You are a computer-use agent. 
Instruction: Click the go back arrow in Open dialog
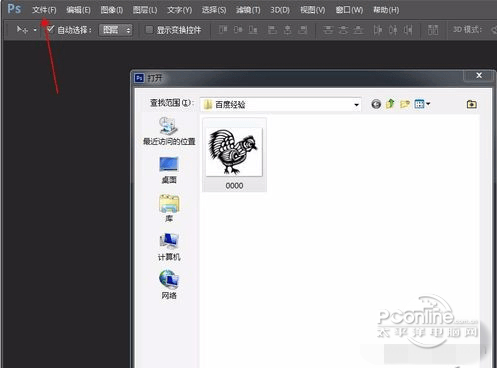376,104
